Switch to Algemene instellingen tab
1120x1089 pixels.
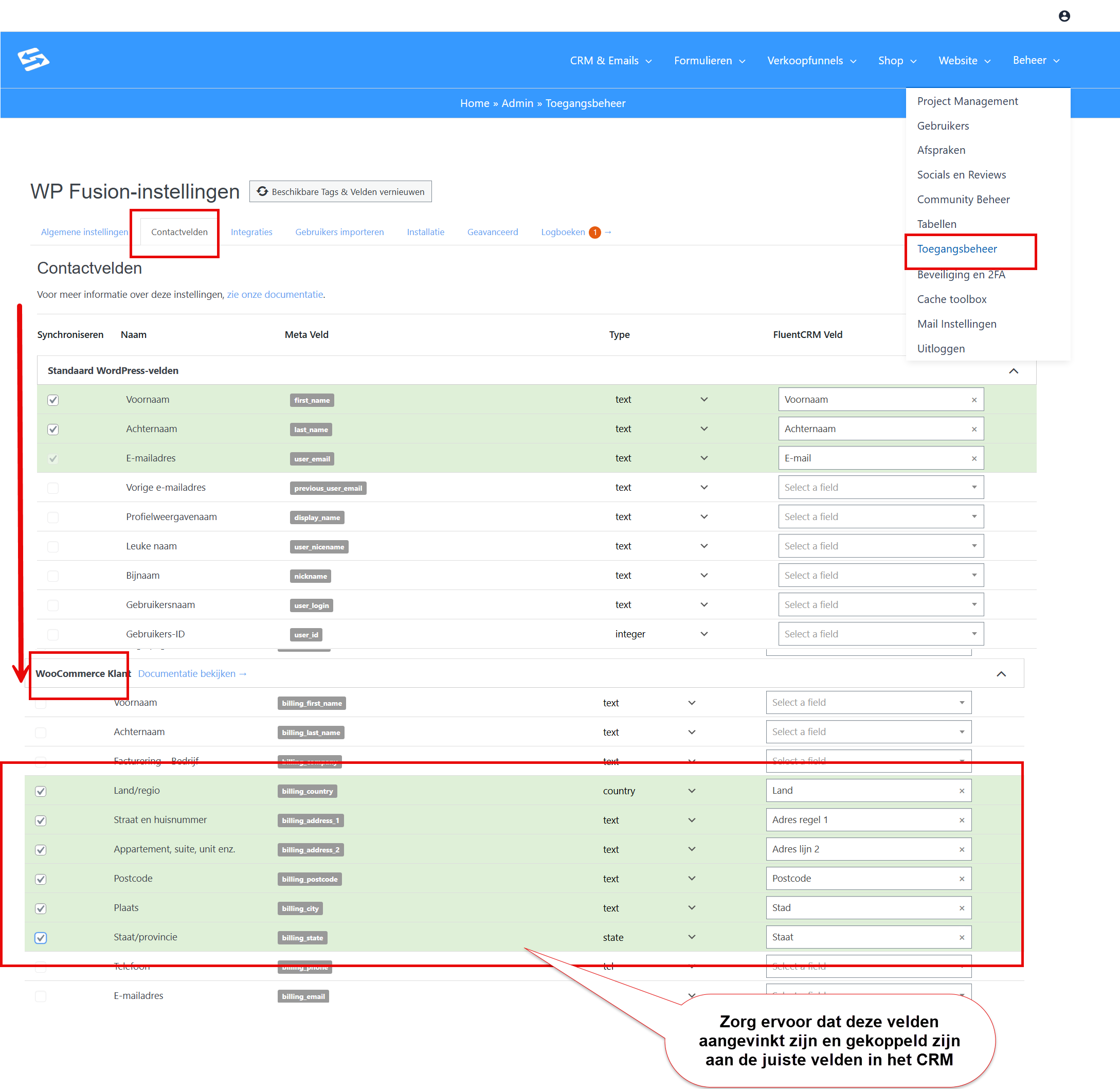pos(85,232)
